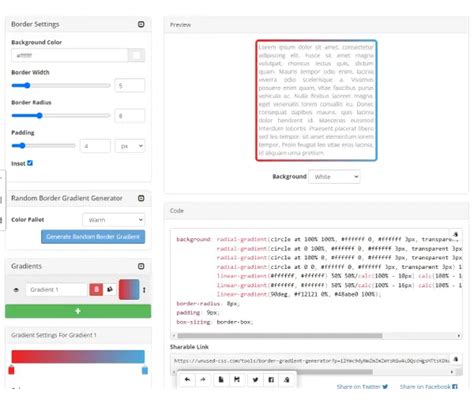Click the gradient settings color bar
This screenshot has width=474, height=418.
click(x=78, y=356)
